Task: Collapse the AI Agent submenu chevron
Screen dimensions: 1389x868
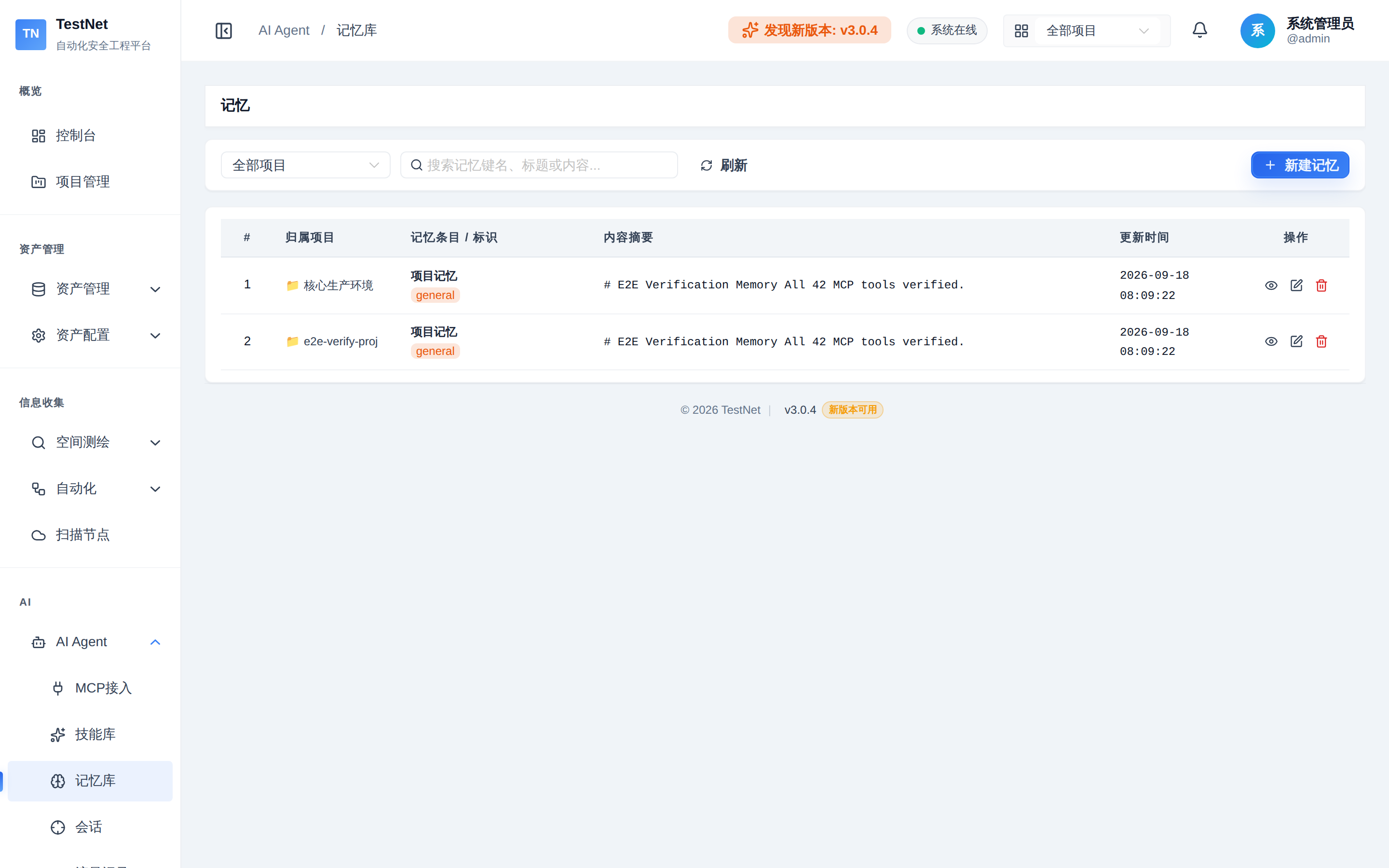Action: [155, 642]
